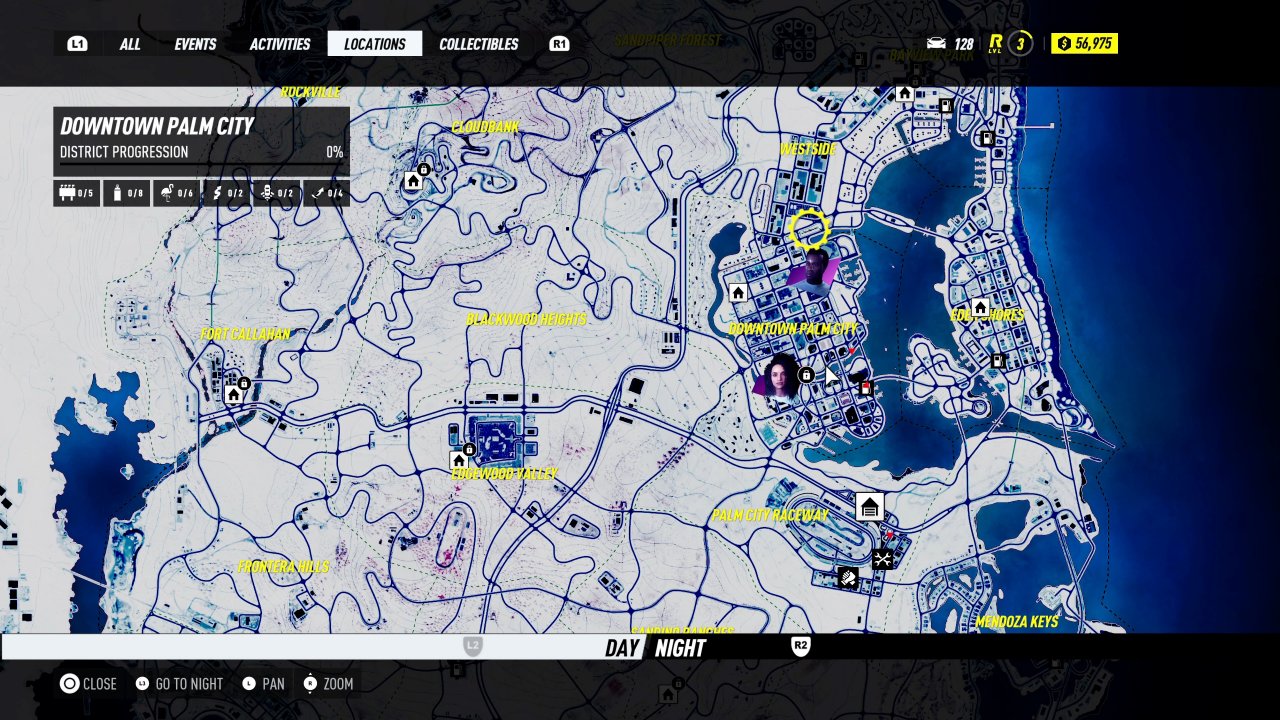Click the CLOSE prompt
Image resolution: width=1280 pixels, height=720 pixels.
point(88,684)
